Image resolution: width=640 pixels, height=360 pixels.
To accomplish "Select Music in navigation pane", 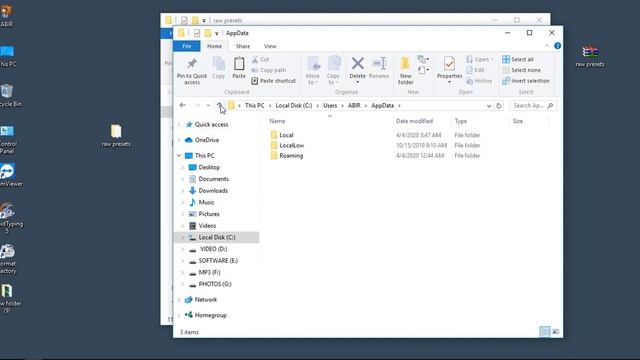I will click(206, 202).
